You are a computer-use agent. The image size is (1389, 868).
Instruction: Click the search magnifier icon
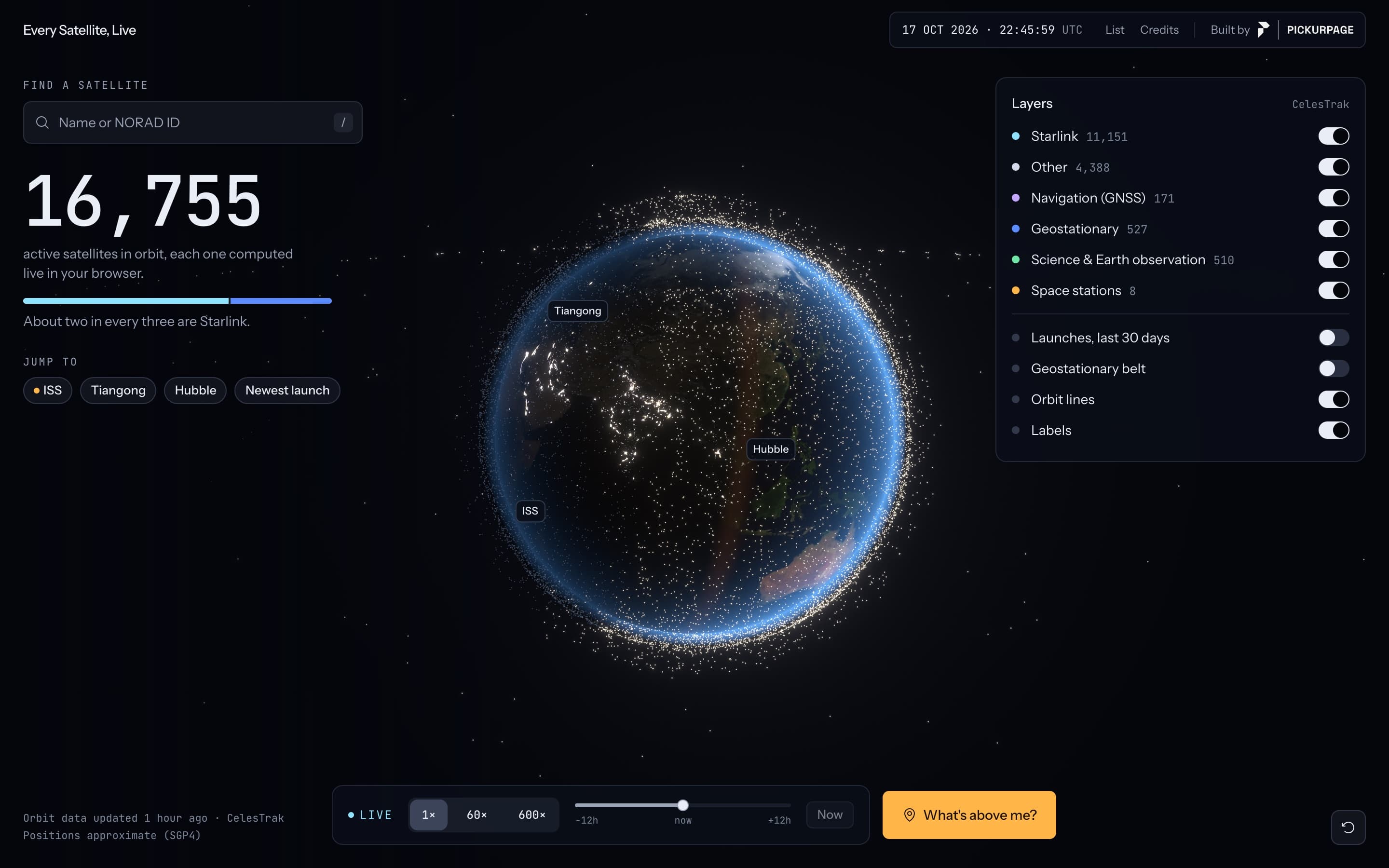tap(42, 122)
